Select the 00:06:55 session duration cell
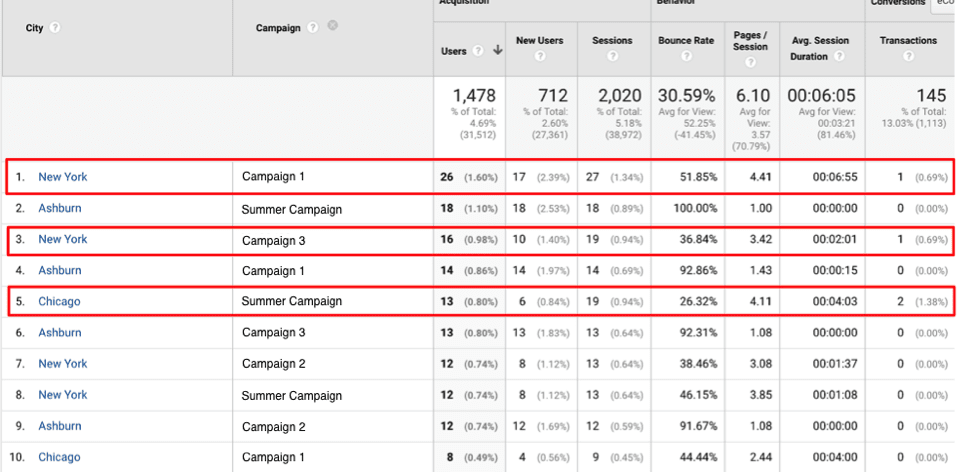The height and width of the screenshot is (472, 974). [835, 177]
